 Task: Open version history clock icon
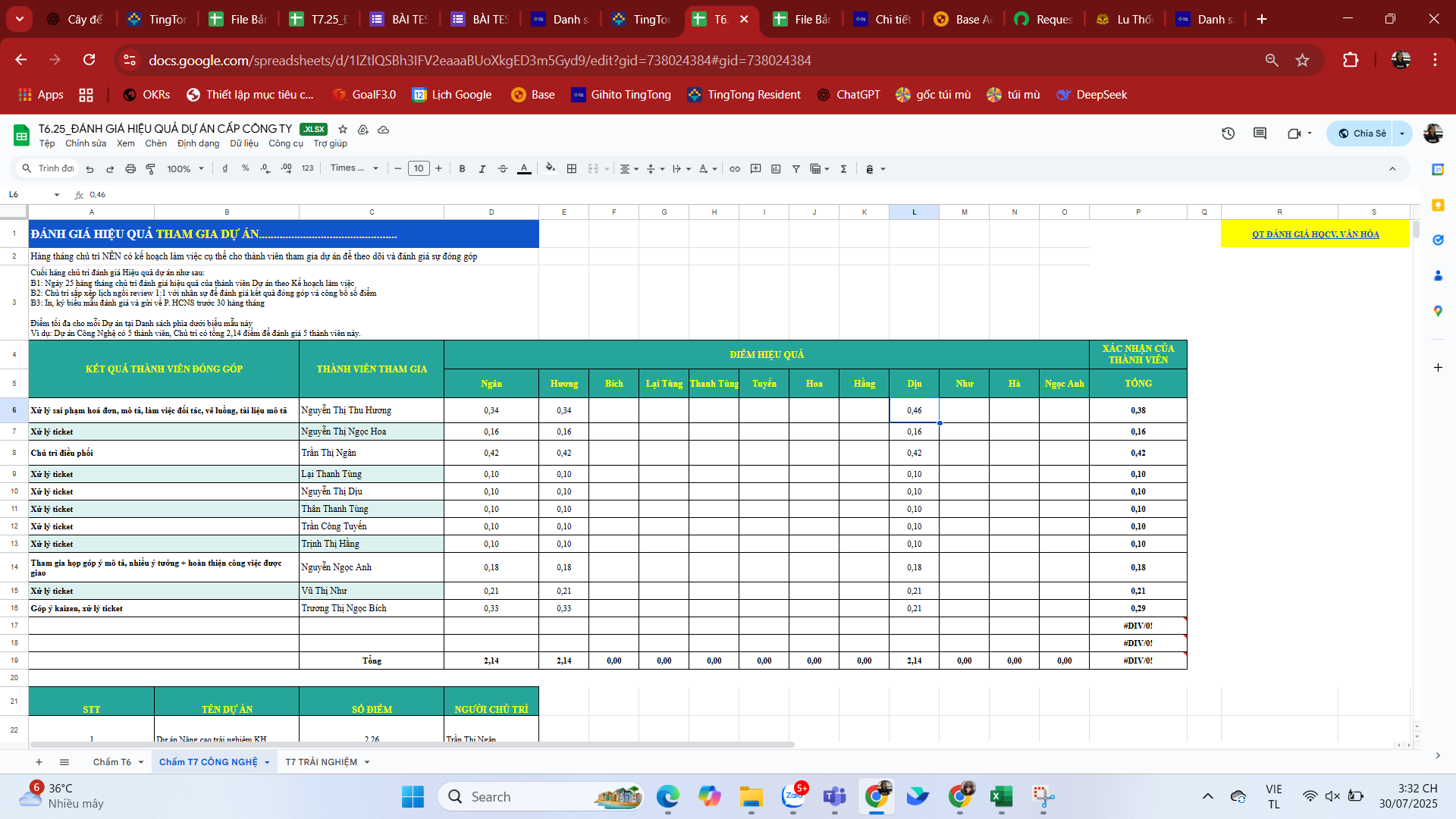1228,133
